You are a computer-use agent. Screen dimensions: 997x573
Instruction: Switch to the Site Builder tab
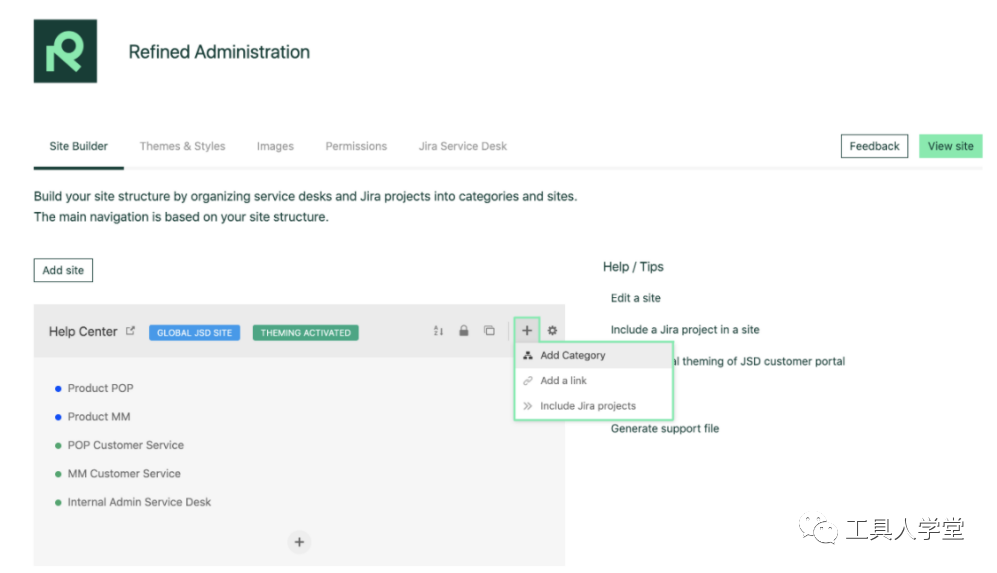click(78, 146)
